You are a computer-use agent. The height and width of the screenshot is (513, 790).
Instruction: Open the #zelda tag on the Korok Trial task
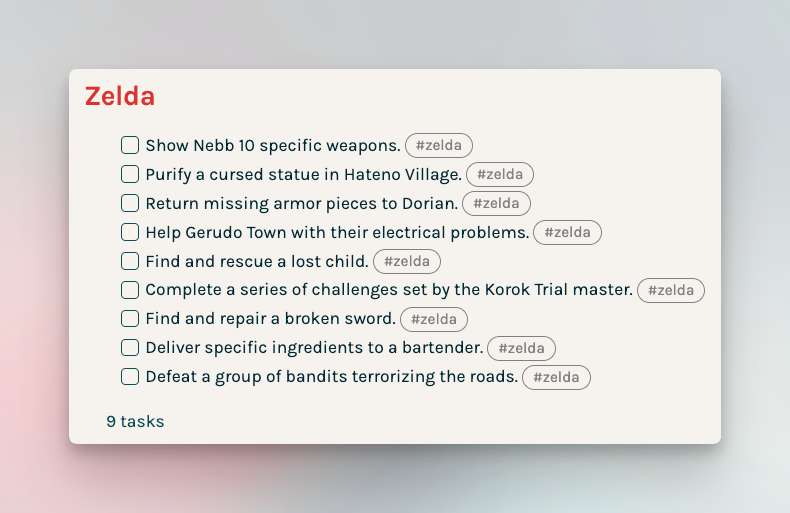click(x=671, y=290)
